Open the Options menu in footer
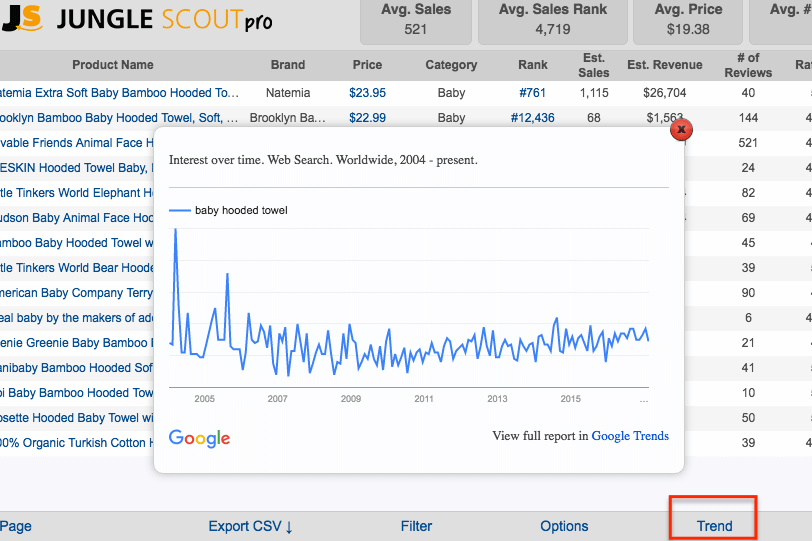Viewport: 812px width, 541px height. coord(564,526)
